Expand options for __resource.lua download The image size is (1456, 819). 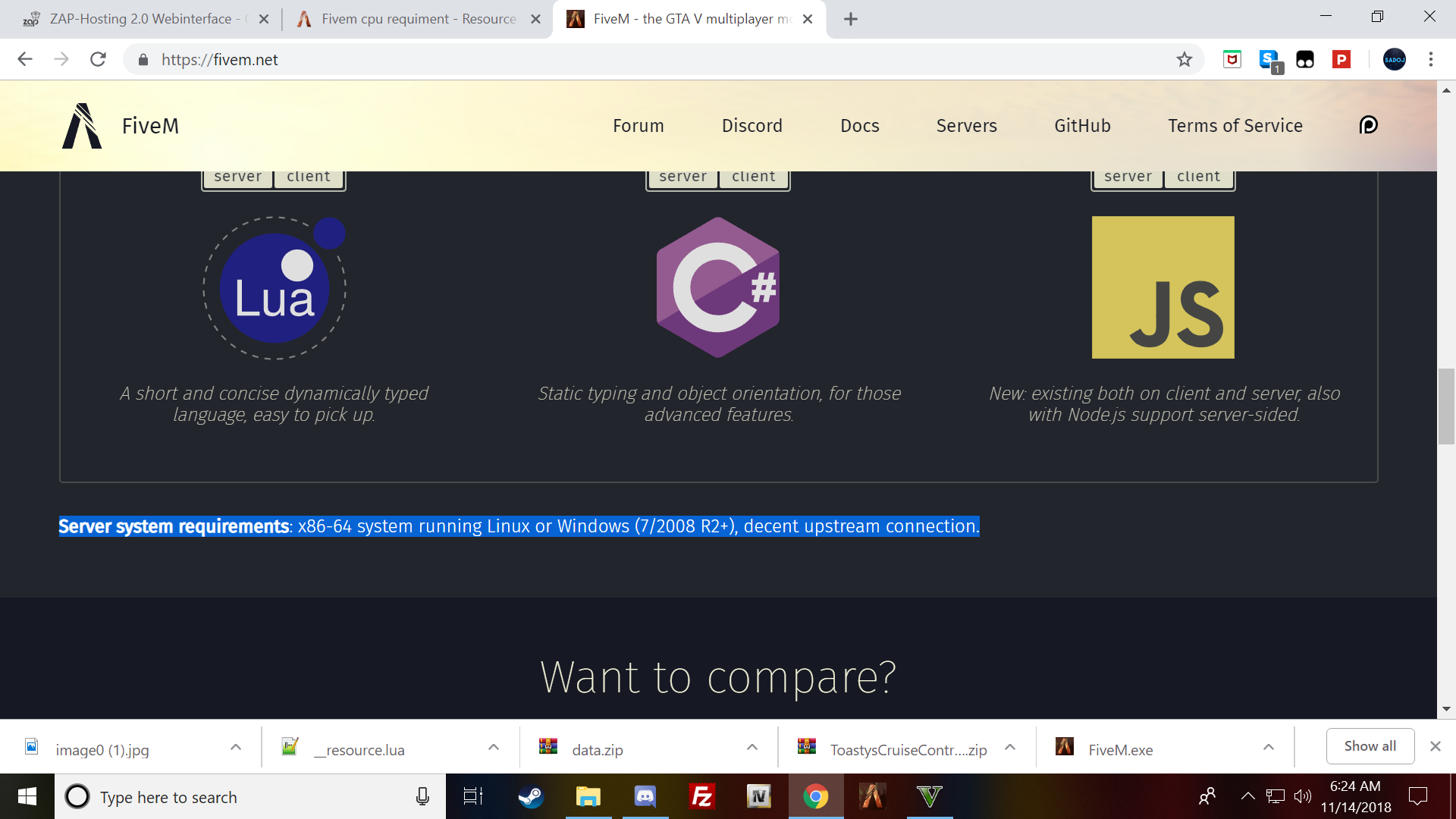[494, 748]
